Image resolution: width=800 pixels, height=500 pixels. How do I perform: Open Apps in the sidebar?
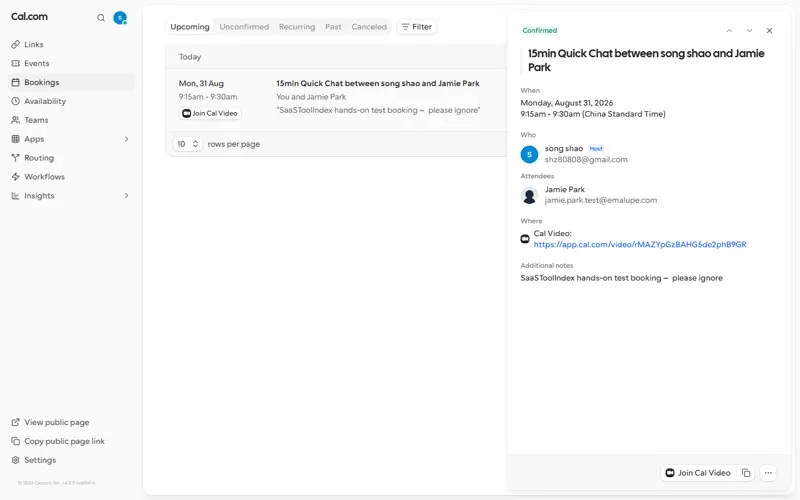71,139
